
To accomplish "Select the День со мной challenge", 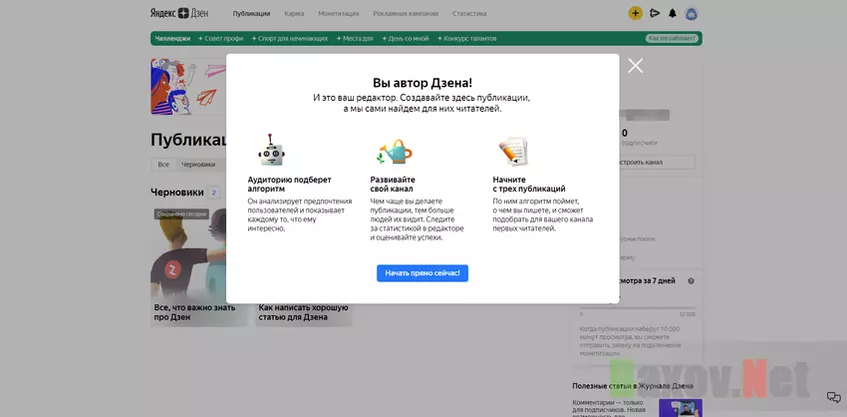I will (x=405, y=38).
